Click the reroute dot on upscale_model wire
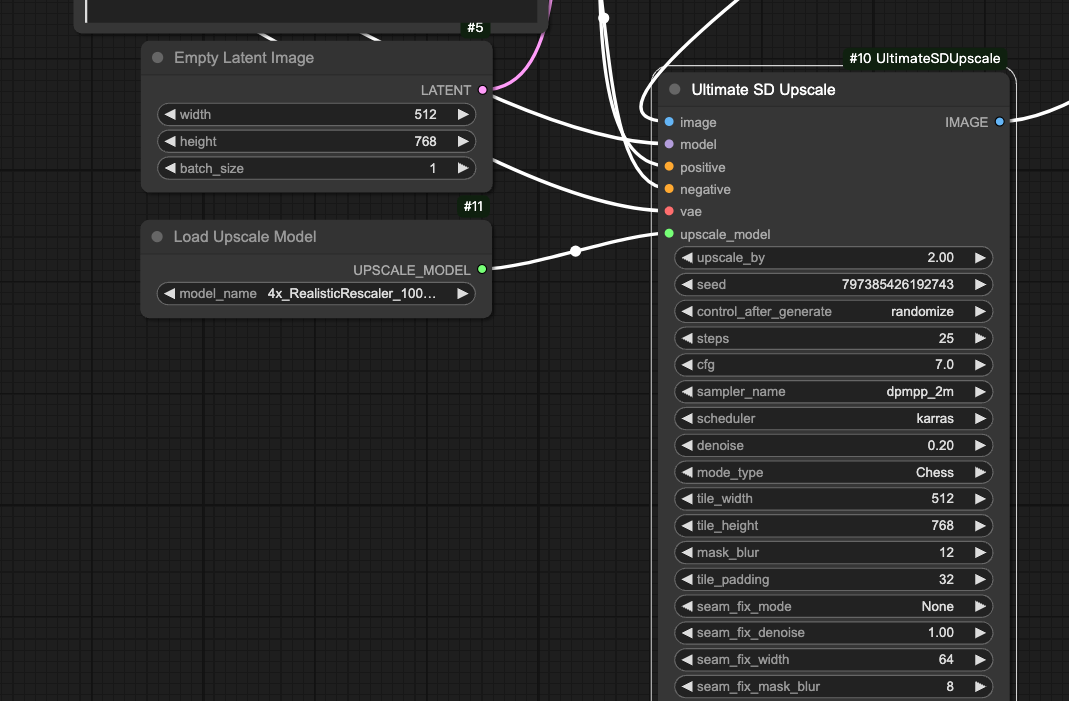The image size is (1069, 701). click(x=575, y=251)
